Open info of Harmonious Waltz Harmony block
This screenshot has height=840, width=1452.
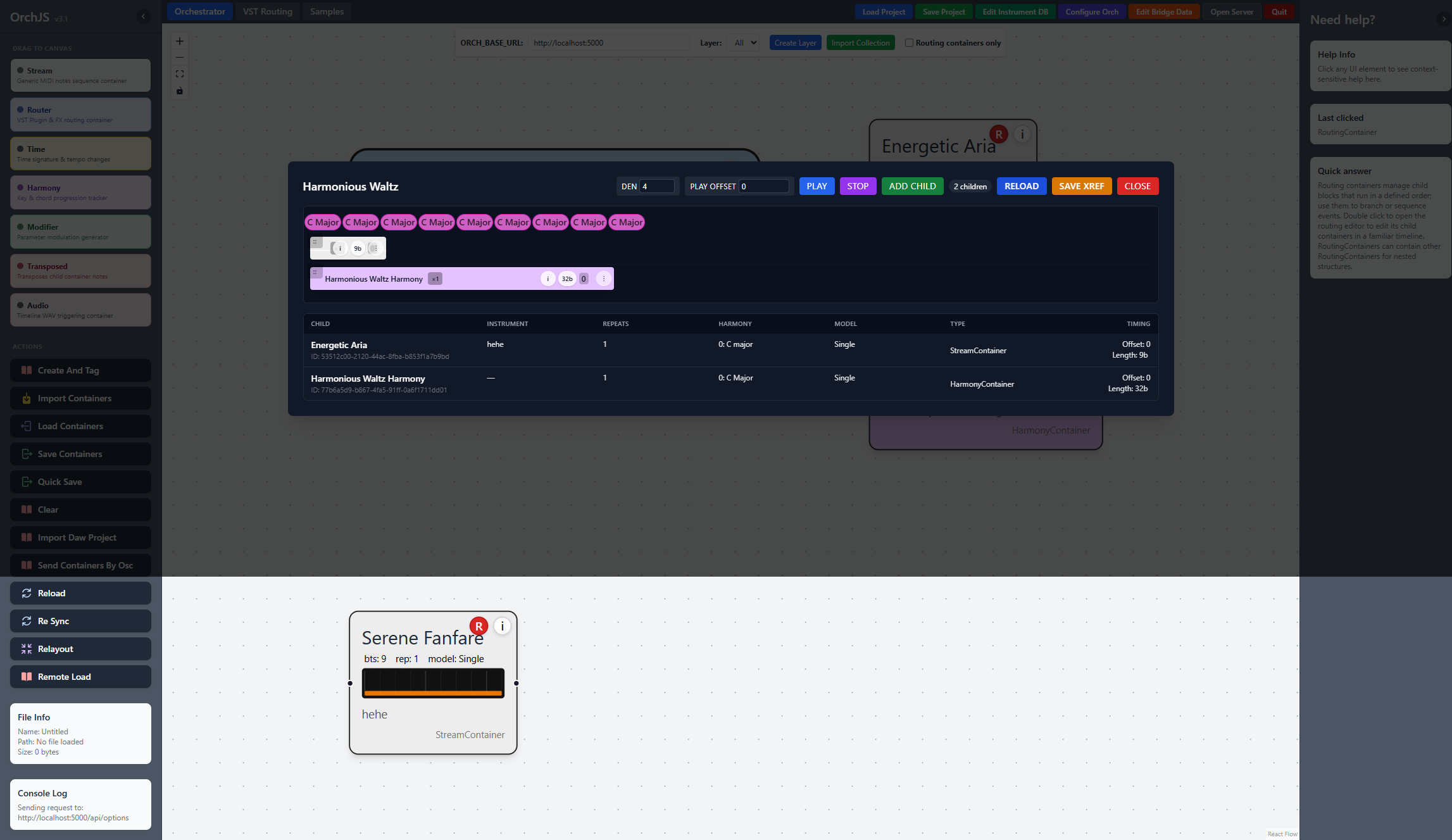pyautogui.click(x=548, y=279)
